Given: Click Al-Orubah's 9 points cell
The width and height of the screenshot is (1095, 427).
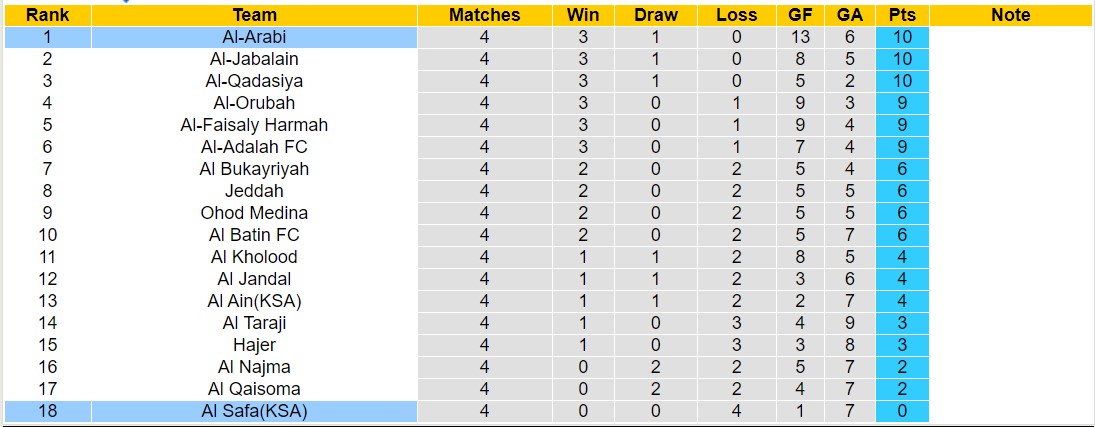Looking at the screenshot, I should (902, 103).
